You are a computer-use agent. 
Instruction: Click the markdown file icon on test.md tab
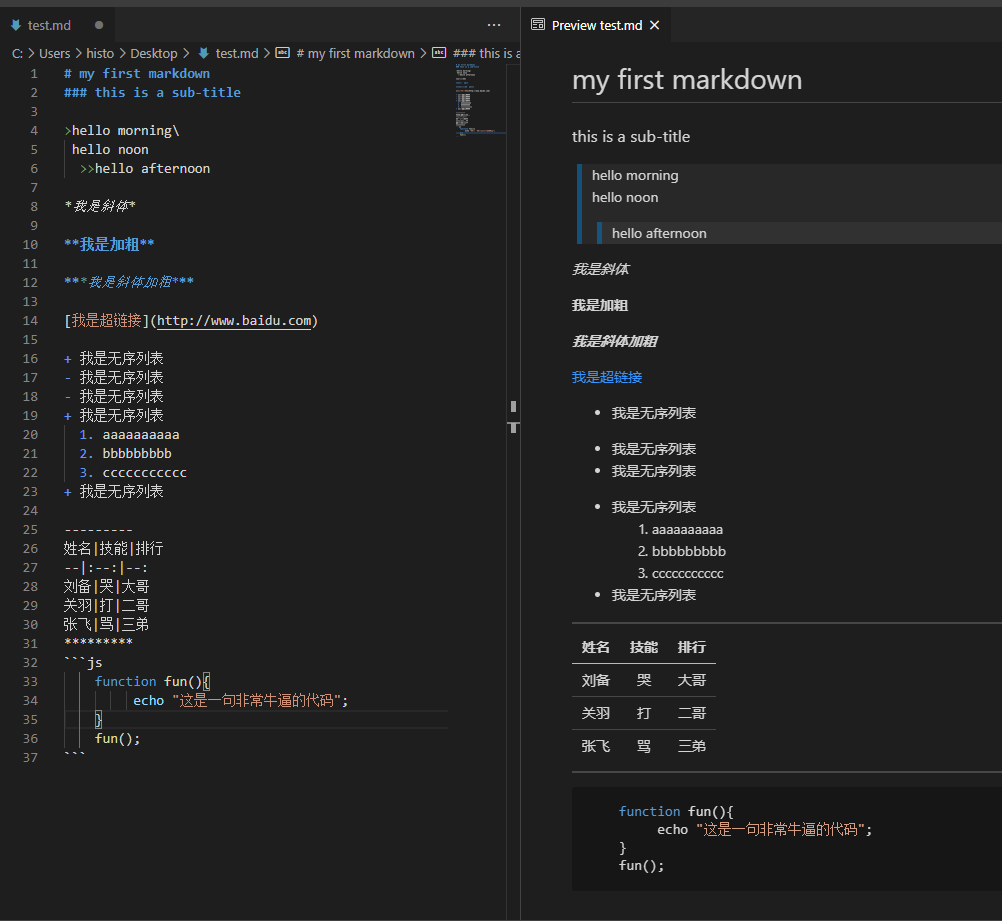click(16, 26)
